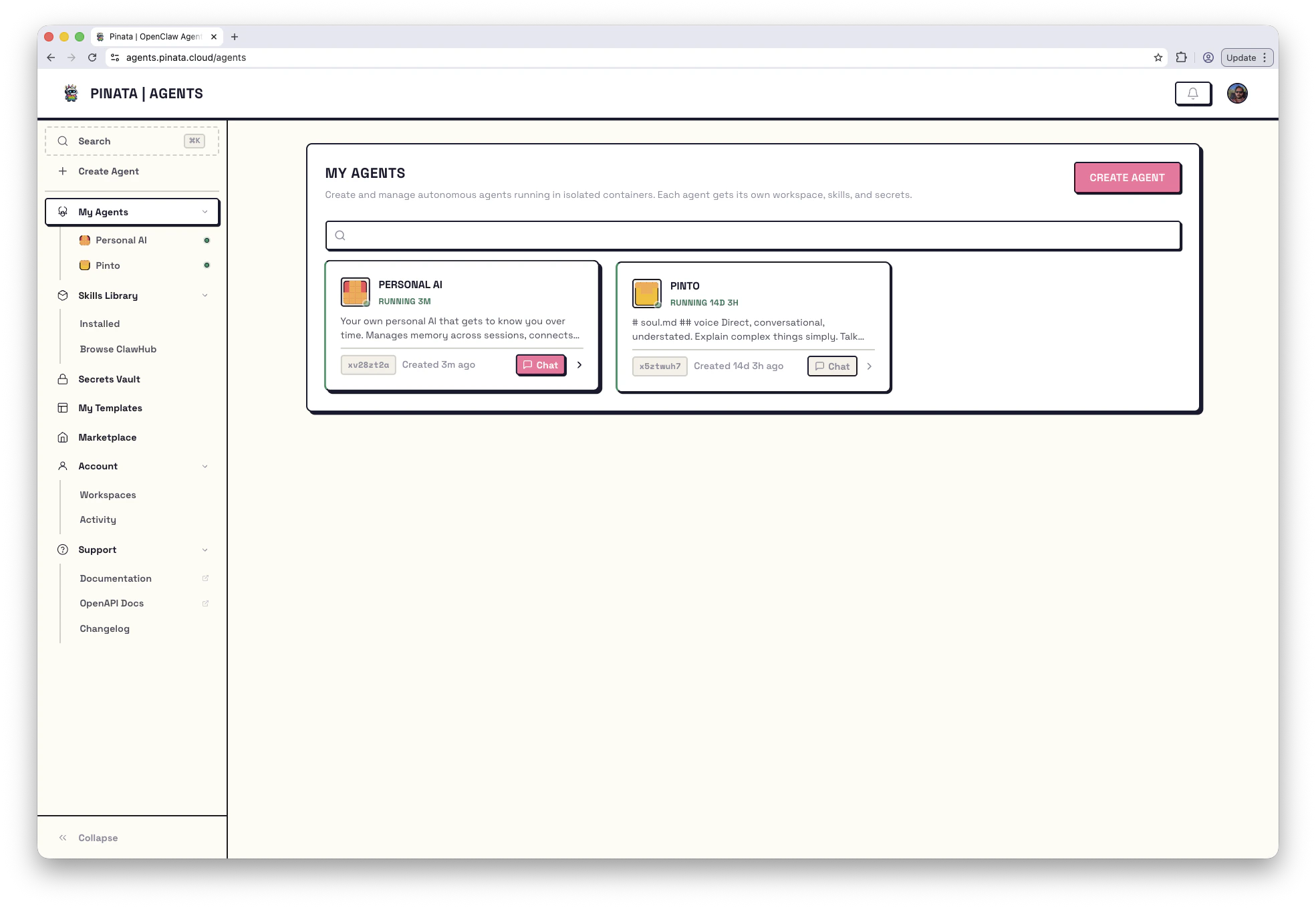The image size is (1316, 908).
Task: Collapse the Account section chevron
Action: 205,466
